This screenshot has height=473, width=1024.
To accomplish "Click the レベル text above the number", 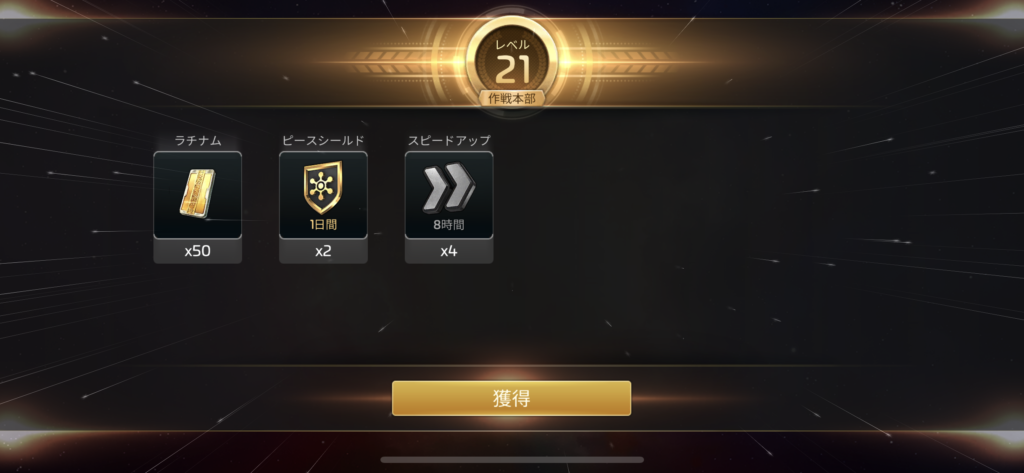I will [512, 45].
